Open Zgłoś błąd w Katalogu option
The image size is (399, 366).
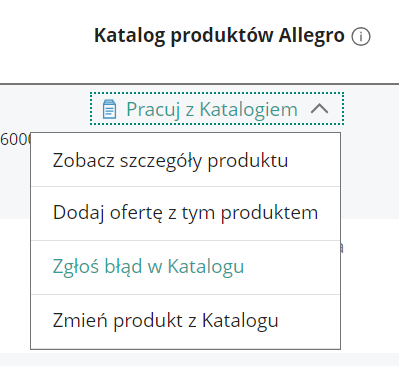coord(185,267)
